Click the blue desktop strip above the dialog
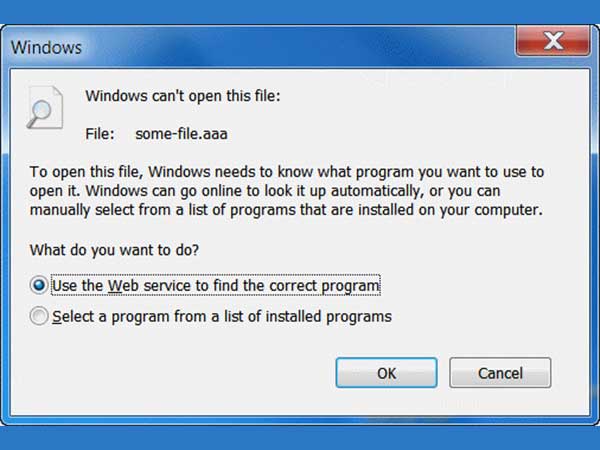The image size is (600, 450). click(300, 11)
